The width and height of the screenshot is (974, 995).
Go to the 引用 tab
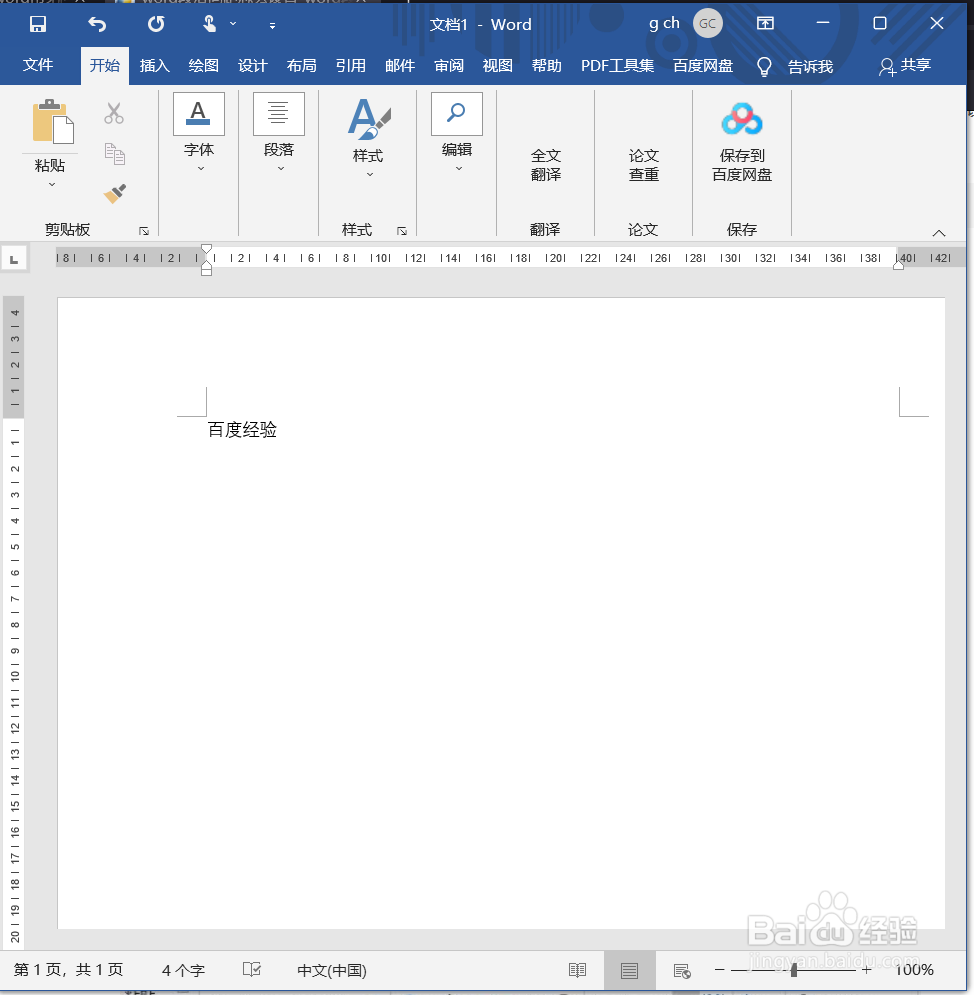click(350, 65)
